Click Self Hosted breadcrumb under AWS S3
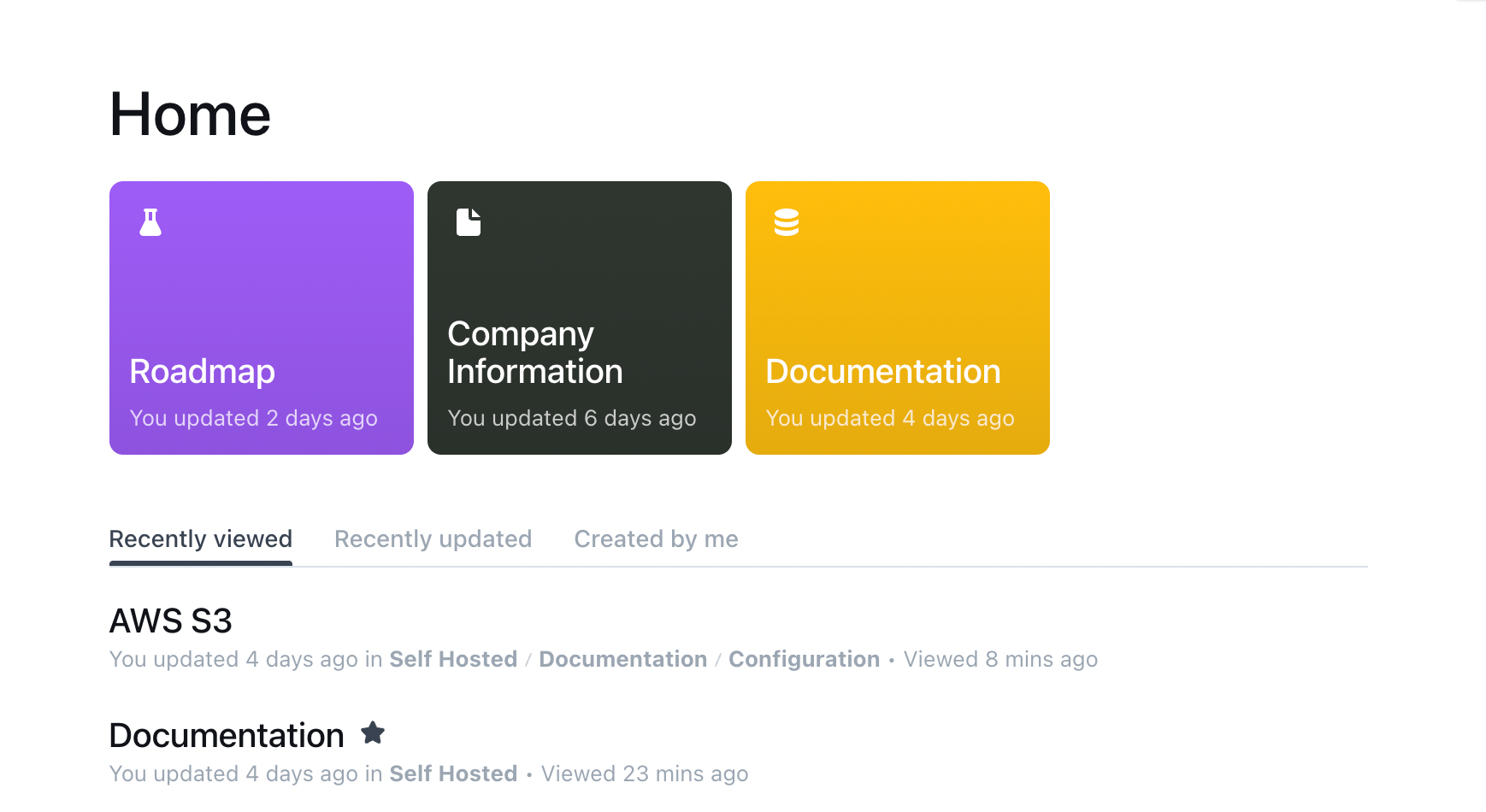Image resolution: width=1486 pixels, height=812 pixels. [453, 659]
